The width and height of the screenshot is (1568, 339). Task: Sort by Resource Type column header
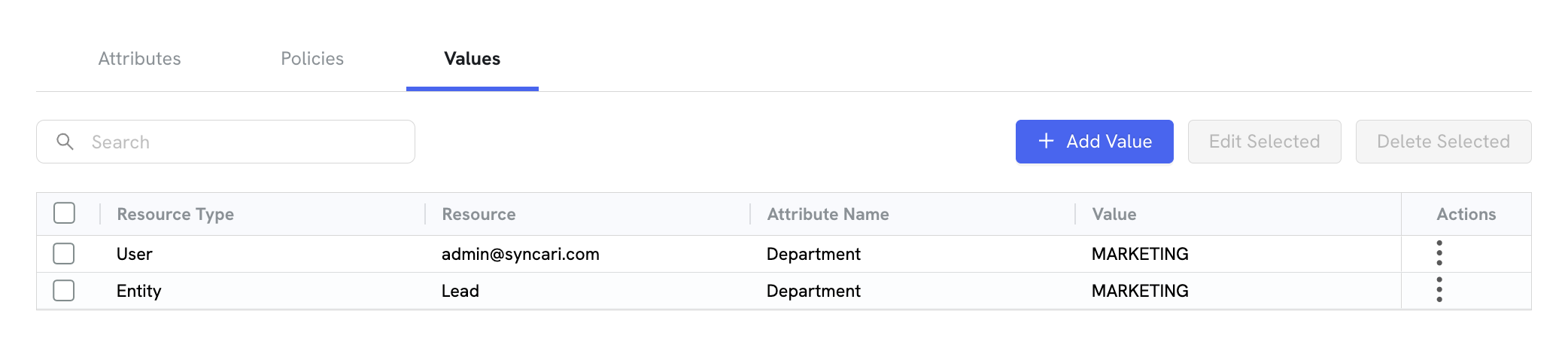(175, 214)
